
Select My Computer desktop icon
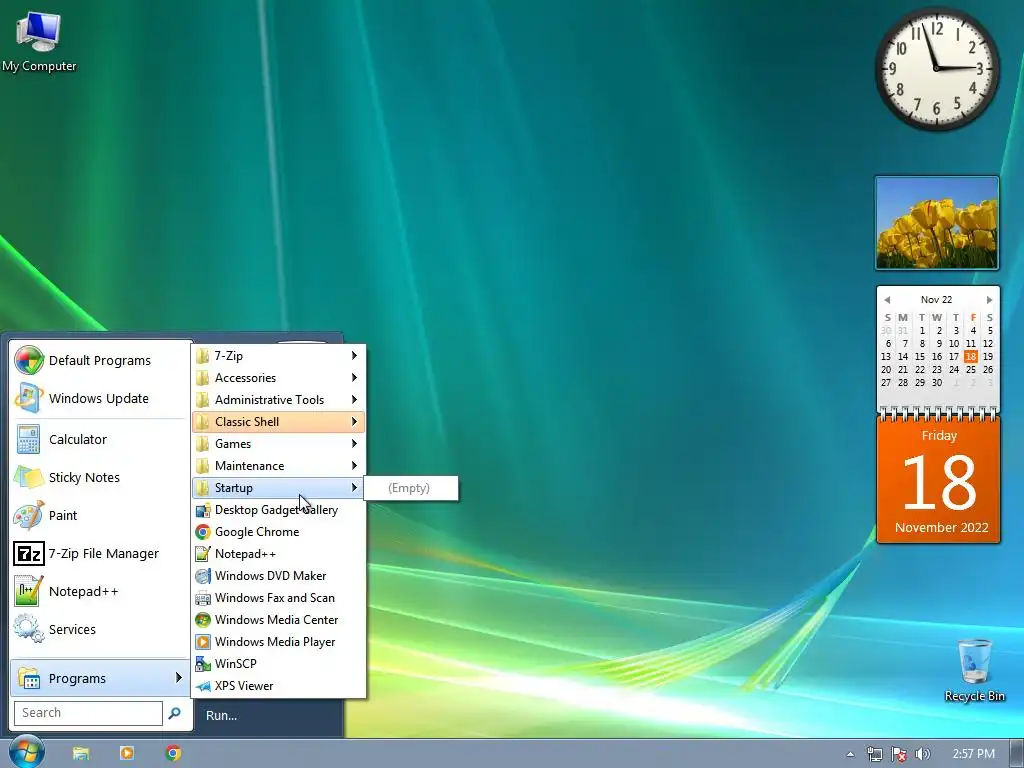pyautogui.click(x=39, y=40)
